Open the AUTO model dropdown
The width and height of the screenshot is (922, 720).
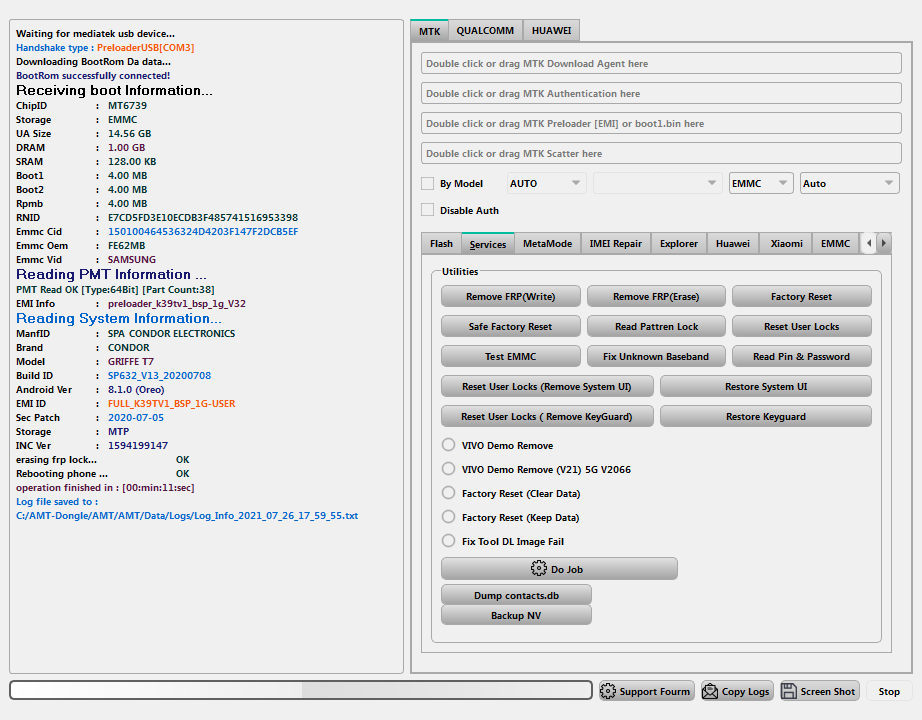[546, 184]
